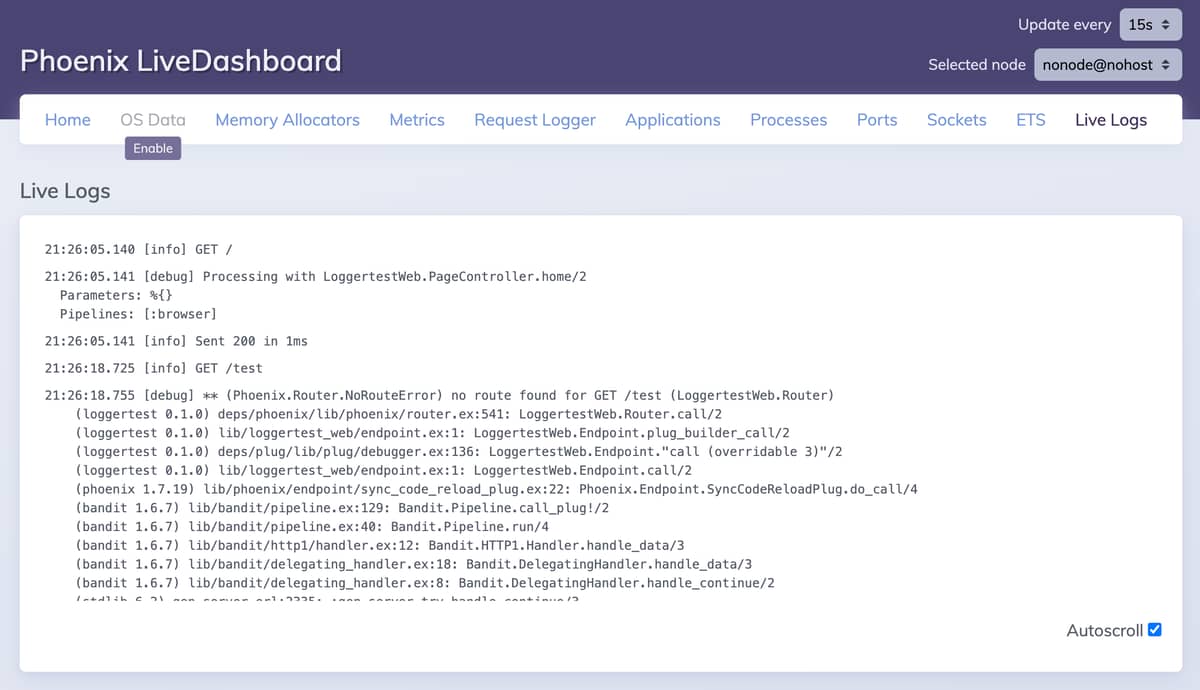
Task: Switch to the Home tab
Action: [67, 119]
